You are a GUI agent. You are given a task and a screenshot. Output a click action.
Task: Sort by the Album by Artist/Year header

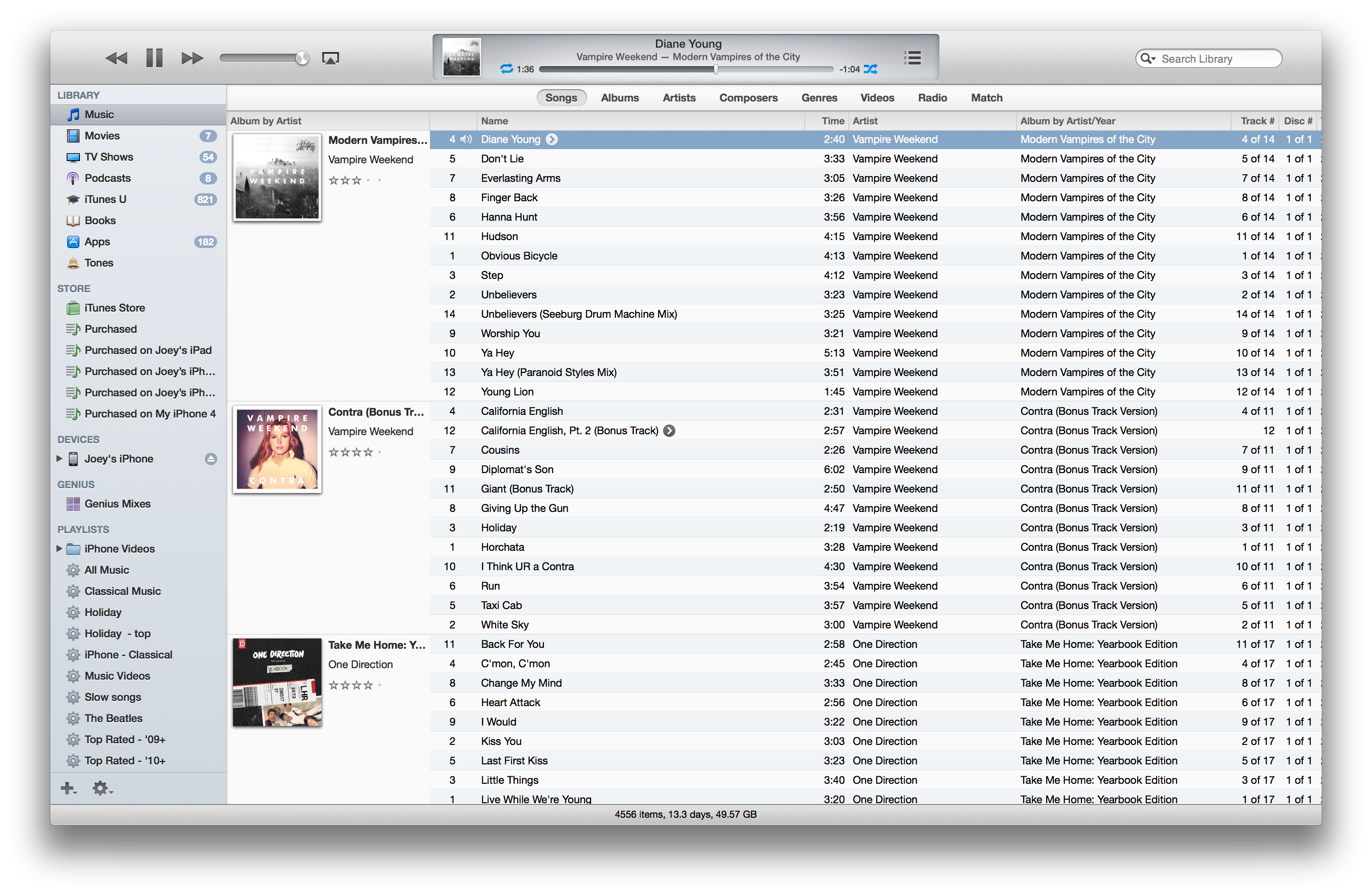[x=1123, y=121]
